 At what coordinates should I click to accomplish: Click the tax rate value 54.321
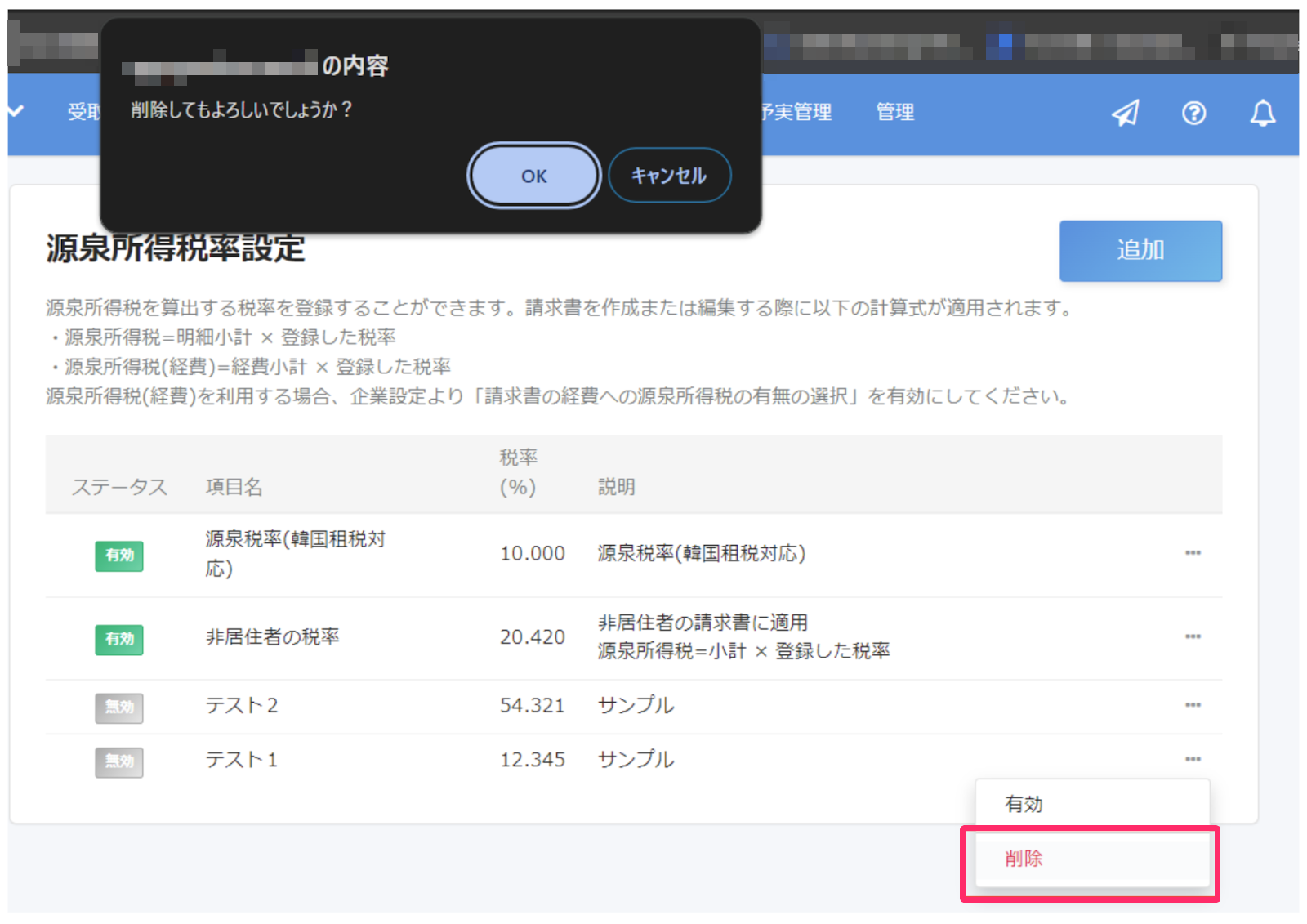click(x=533, y=705)
